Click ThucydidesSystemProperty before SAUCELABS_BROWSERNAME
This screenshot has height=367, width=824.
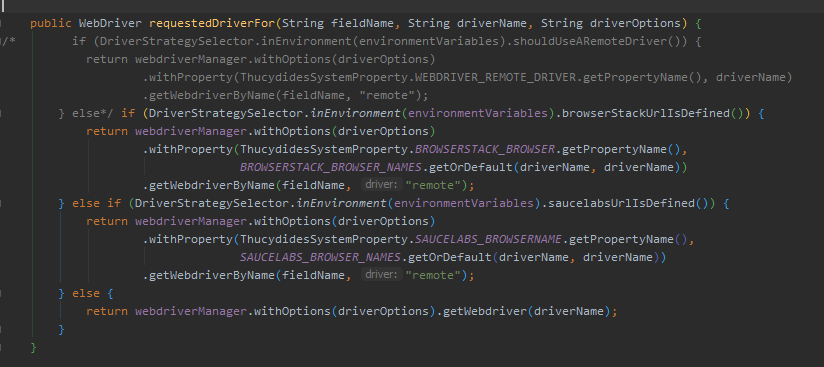pyautogui.click(x=323, y=239)
